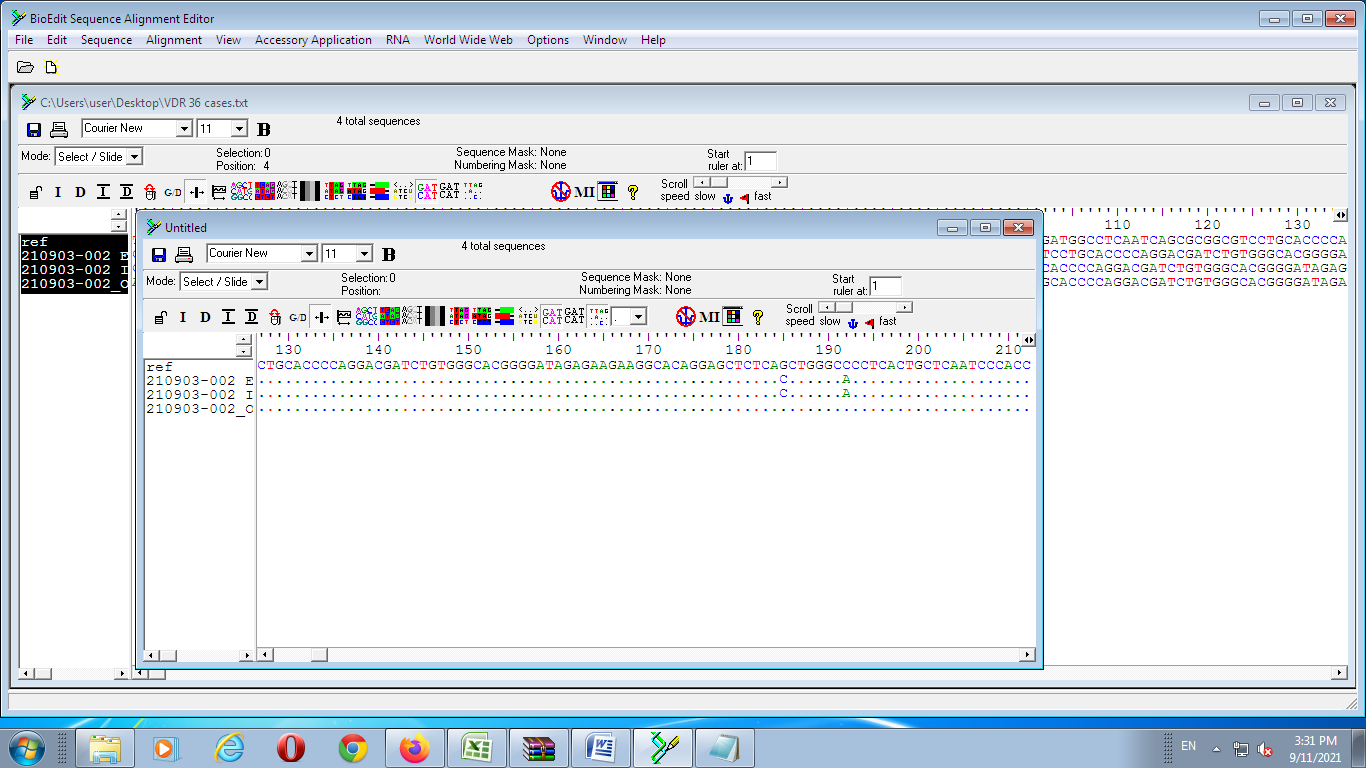Open the RNA menu

pos(398,40)
